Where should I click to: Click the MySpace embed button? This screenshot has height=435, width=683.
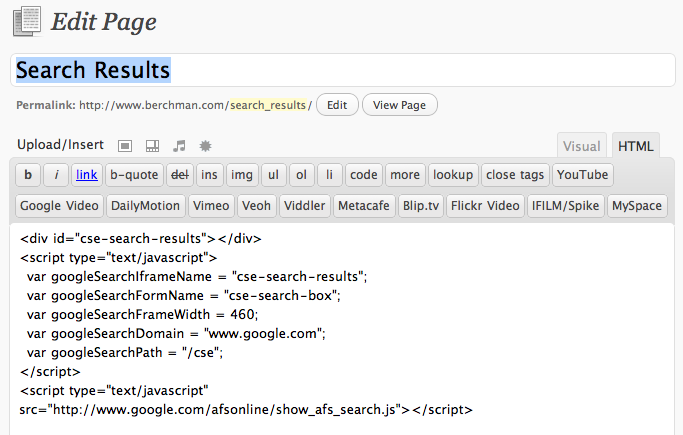click(x=637, y=206)
